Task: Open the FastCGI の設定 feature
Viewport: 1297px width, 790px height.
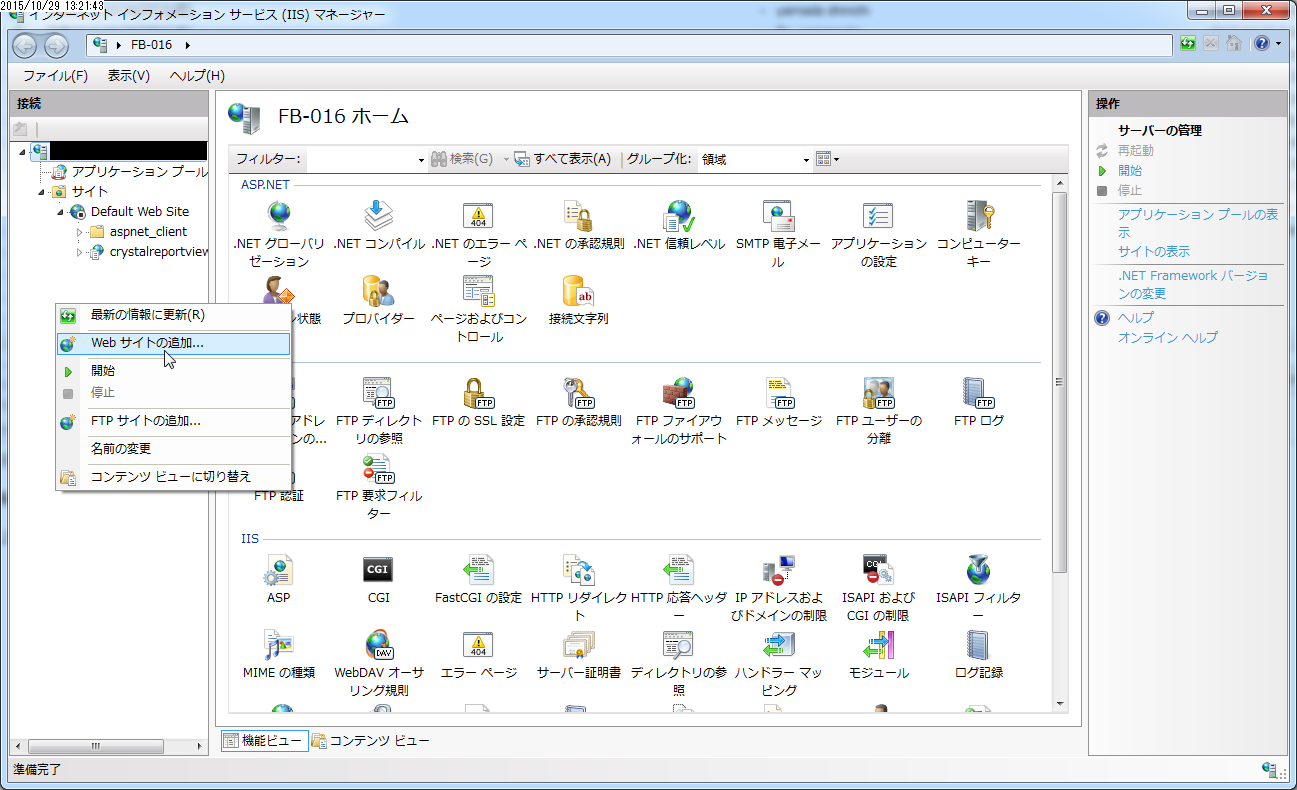Action: point(478,580)
